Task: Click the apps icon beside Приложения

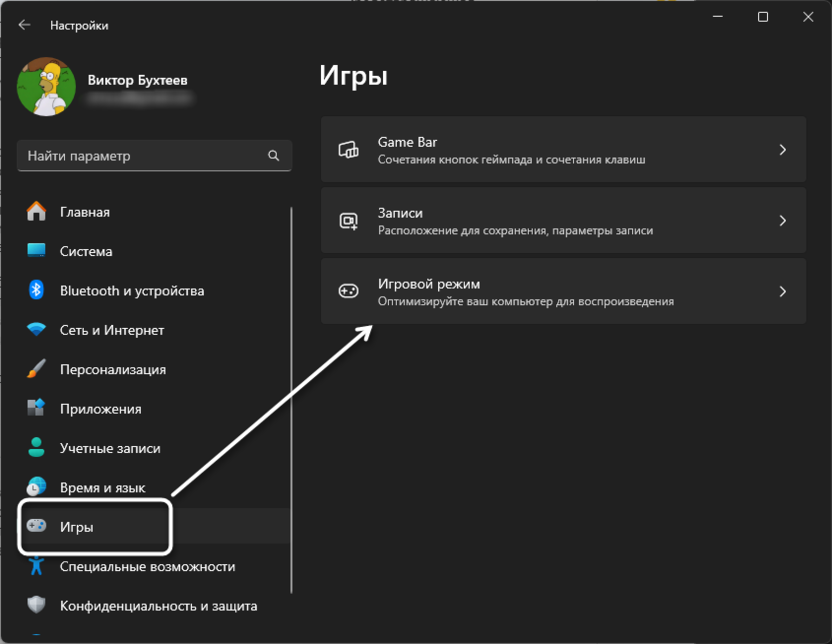Action: [37, 408]
